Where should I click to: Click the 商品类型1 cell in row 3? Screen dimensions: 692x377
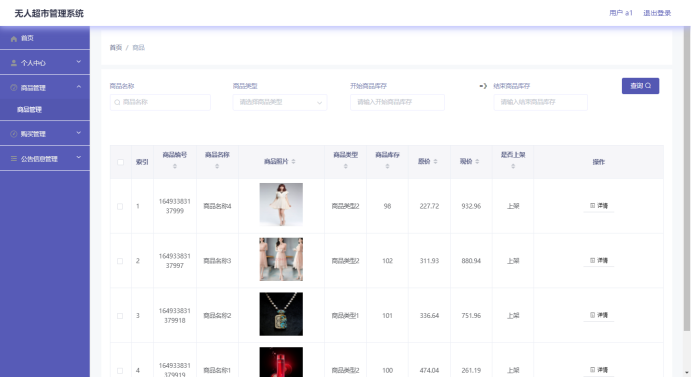click(346, 316)
